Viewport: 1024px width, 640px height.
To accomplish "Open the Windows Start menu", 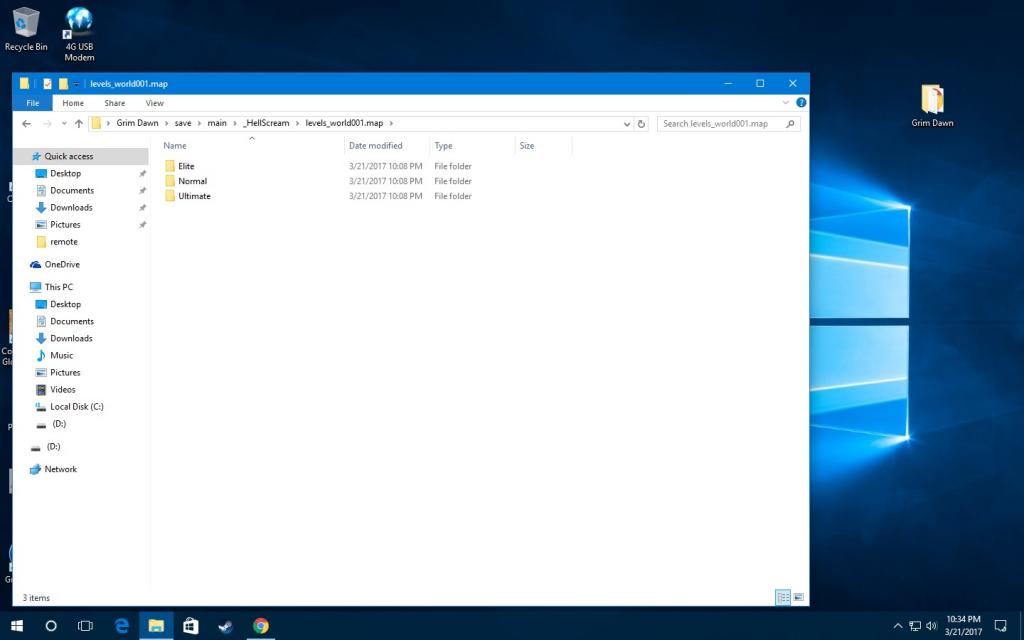I will pos(17,626).
